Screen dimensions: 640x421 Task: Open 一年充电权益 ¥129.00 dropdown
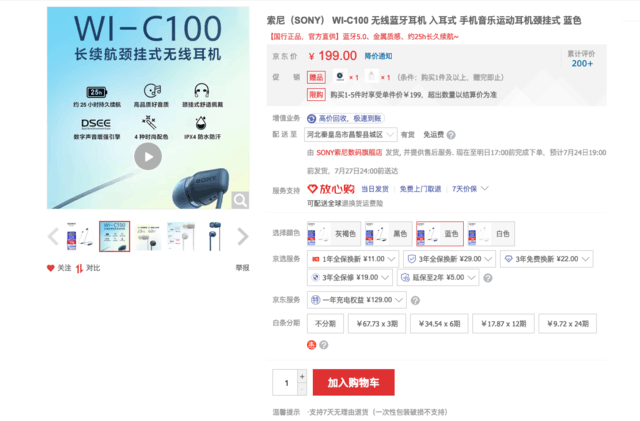point(357,300)
